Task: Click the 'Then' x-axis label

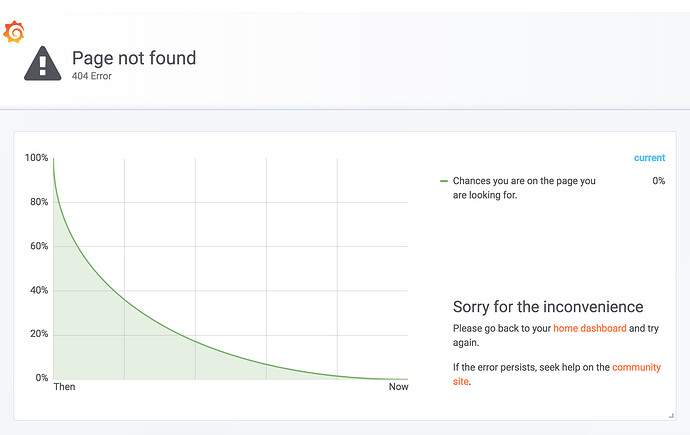Action: [64, 387]
